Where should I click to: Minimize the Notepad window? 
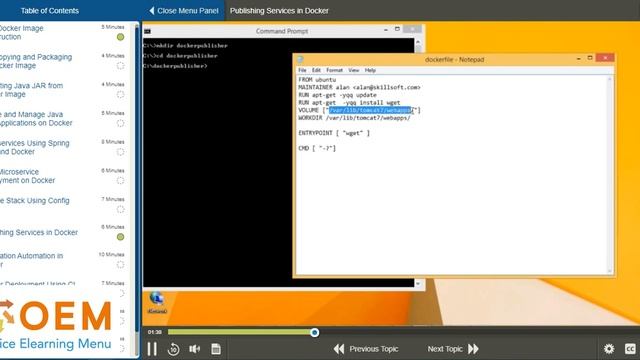coord(578,59)
